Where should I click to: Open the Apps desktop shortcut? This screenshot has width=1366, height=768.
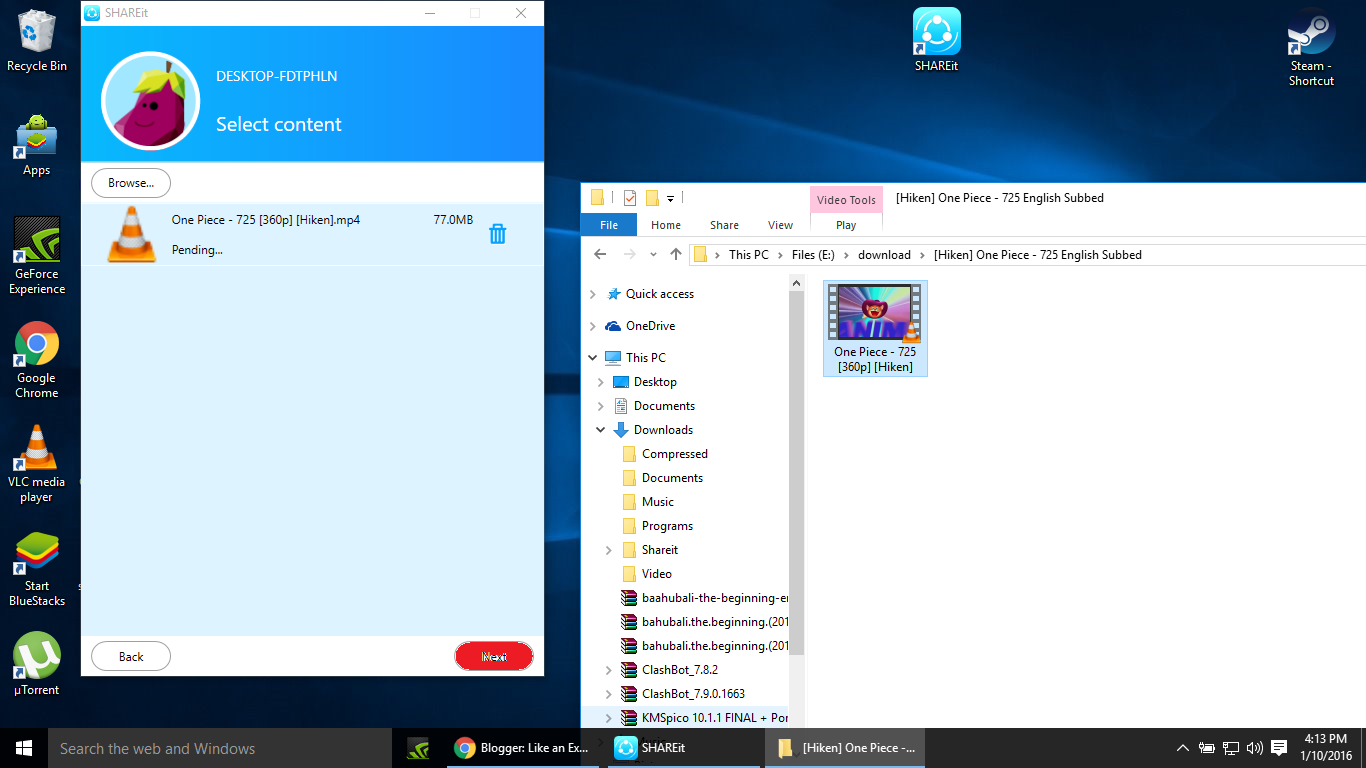click(37, 145)
